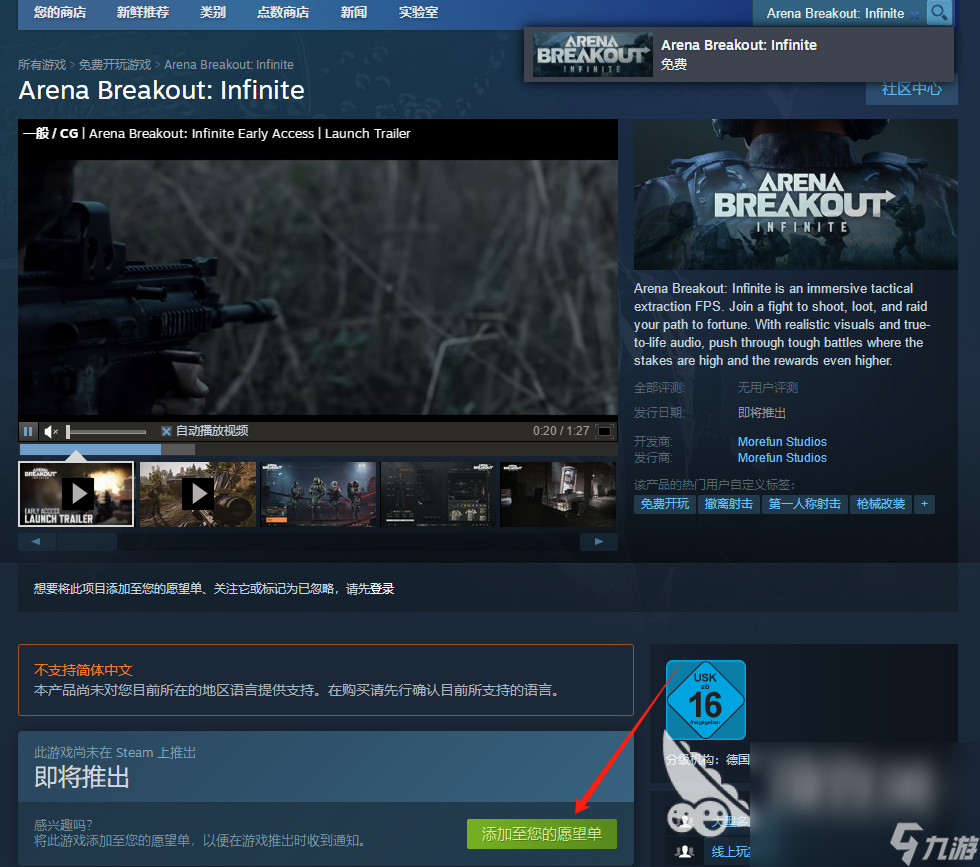Screen dimensions: 980x867
Task: Unmute the trailer audio
Action: (x=51, y=431)
